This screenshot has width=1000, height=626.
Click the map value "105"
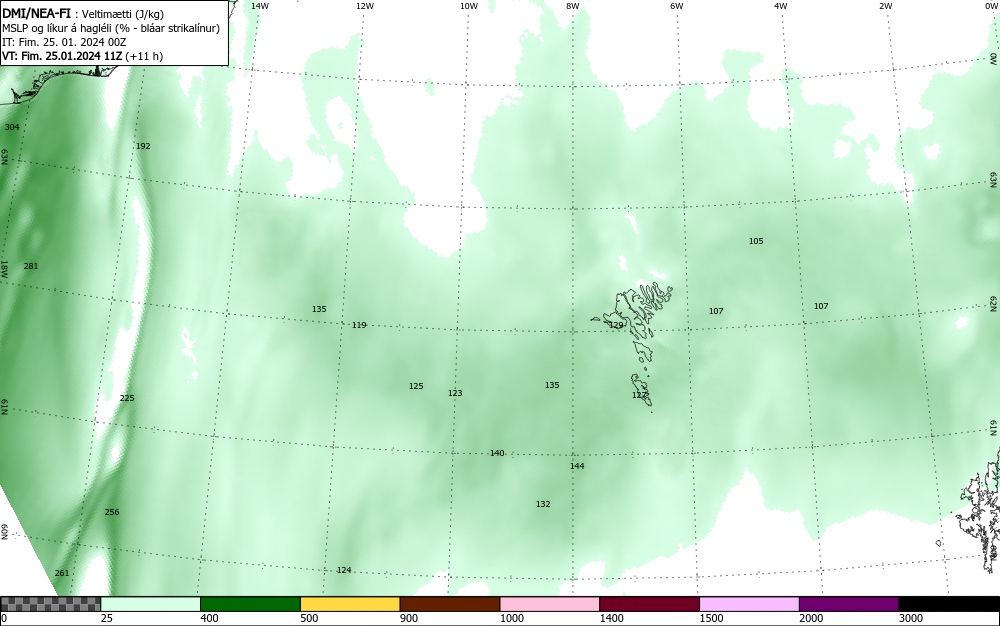pos(756,241)
